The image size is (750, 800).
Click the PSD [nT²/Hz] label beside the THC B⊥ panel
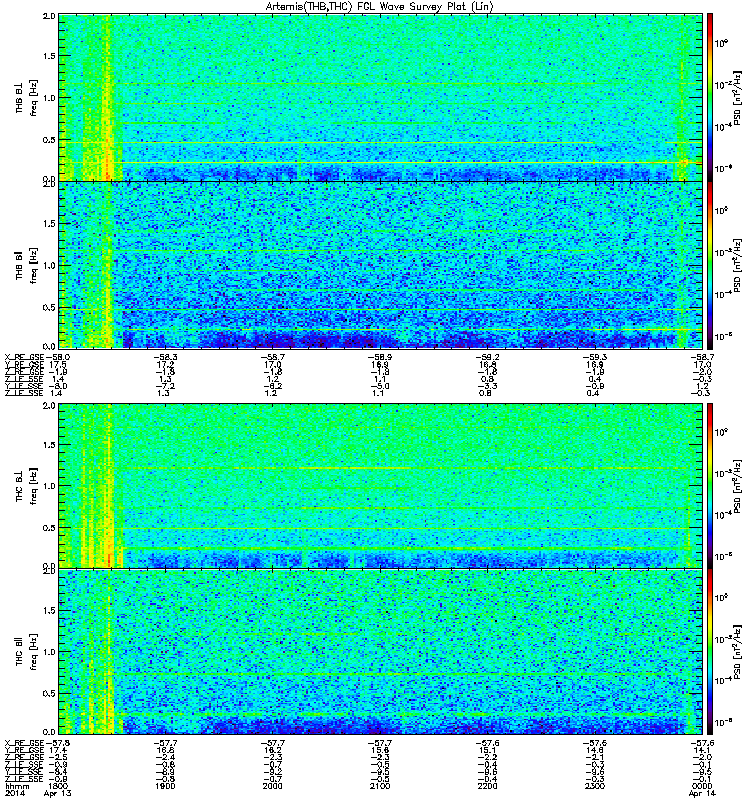coord(738,486)
